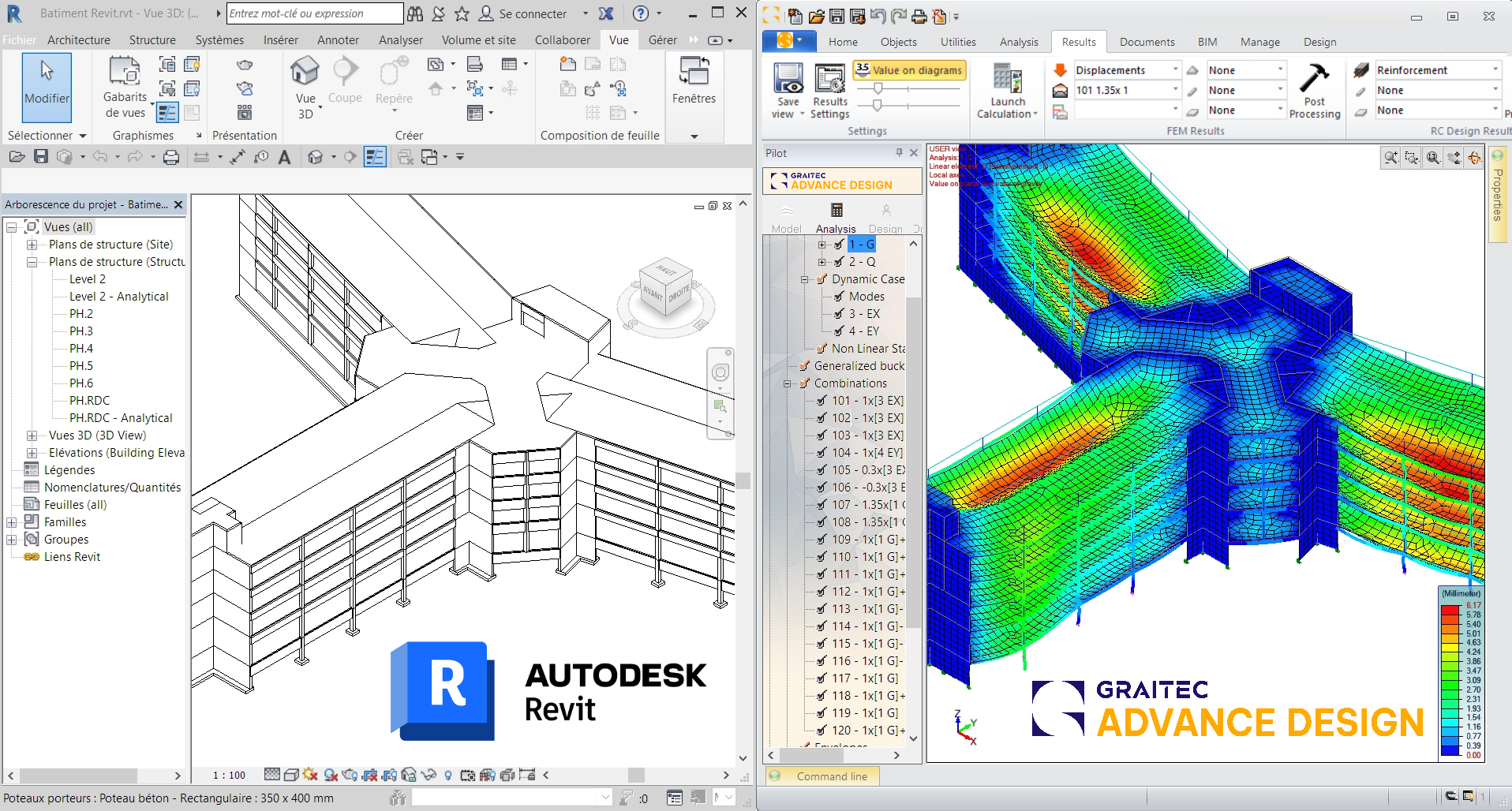The height and width of the screenshot is (811, 1512).
Task: Open the Vue 3D tool
Action: pos(305,87)
